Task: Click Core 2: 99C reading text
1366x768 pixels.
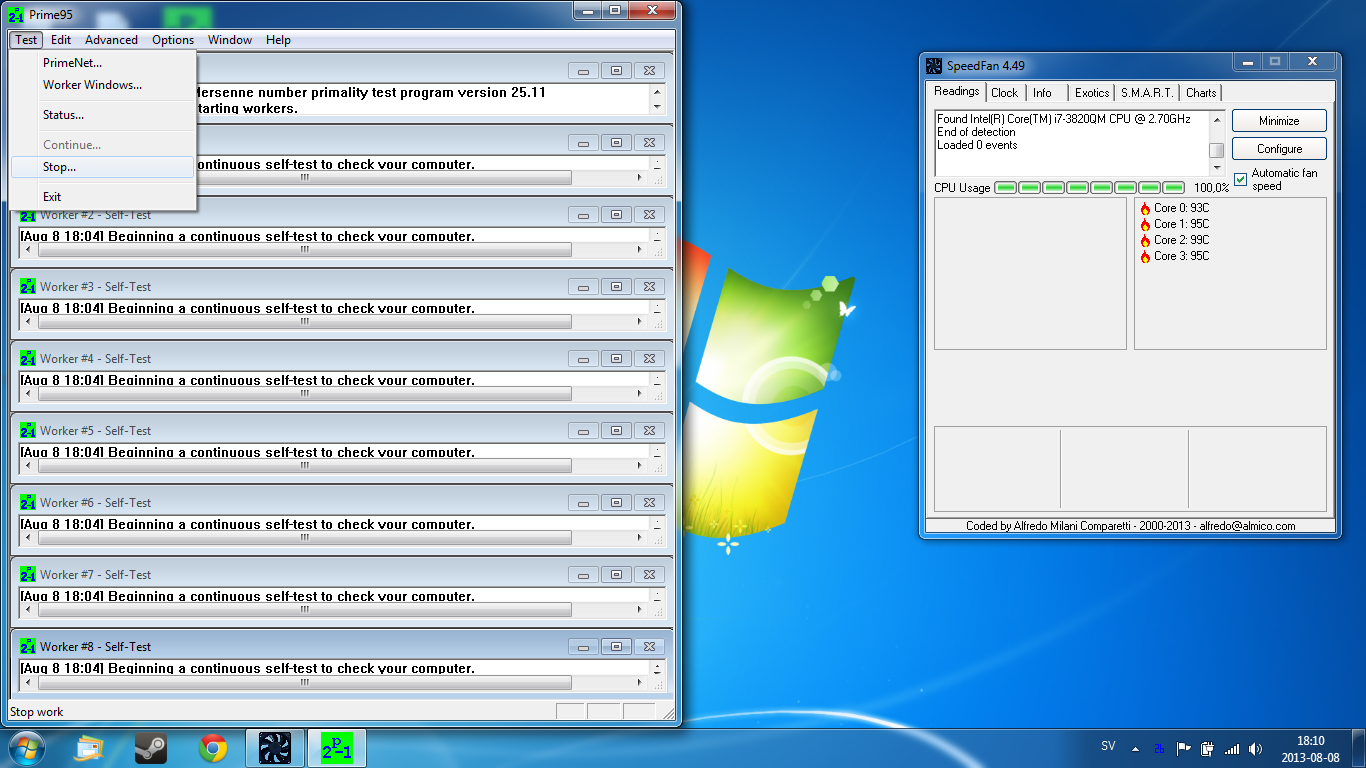Action: pyautogui.click(x=1181, y=240)
